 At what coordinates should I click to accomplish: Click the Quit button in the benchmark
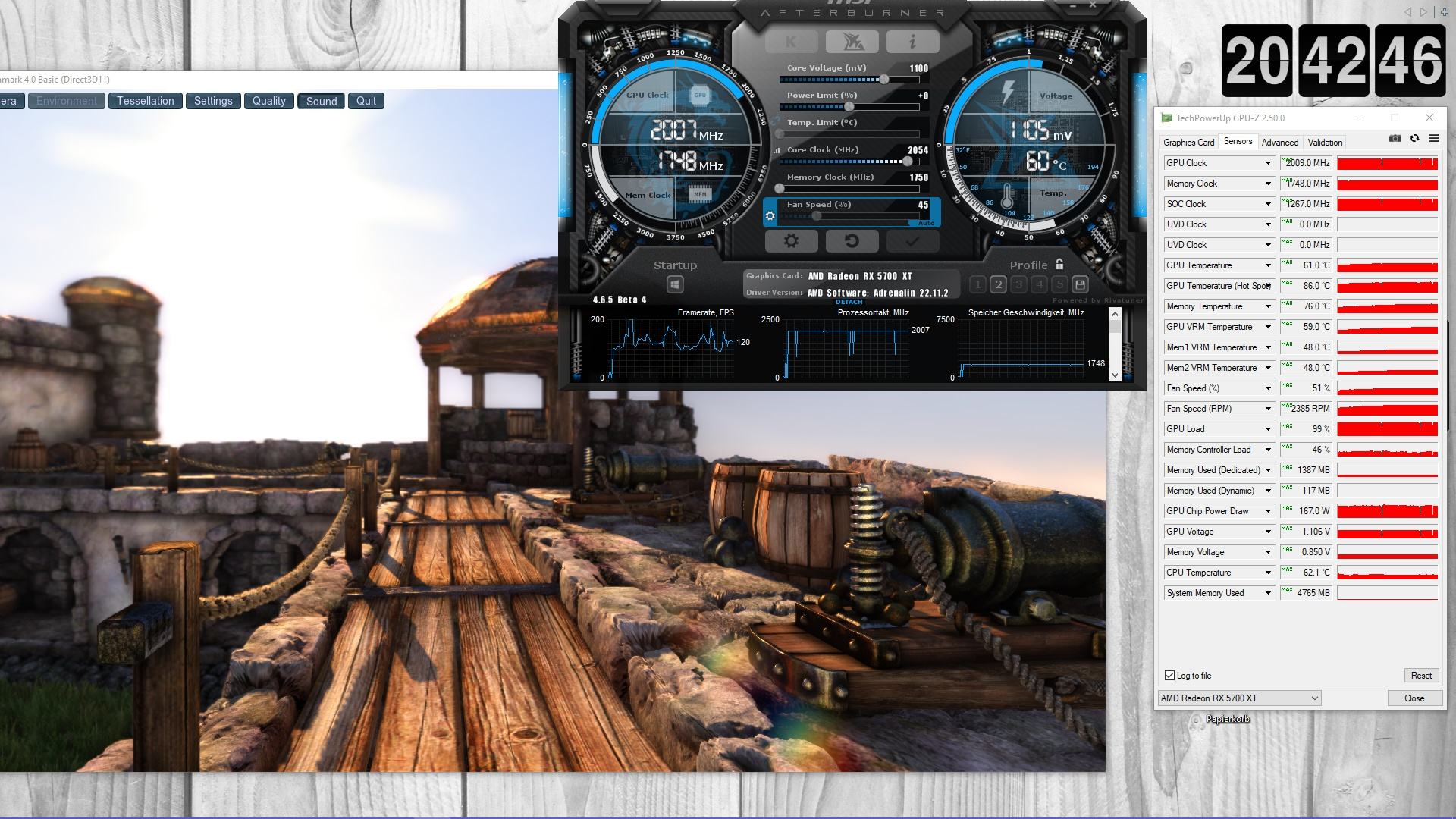pos(366,101)
